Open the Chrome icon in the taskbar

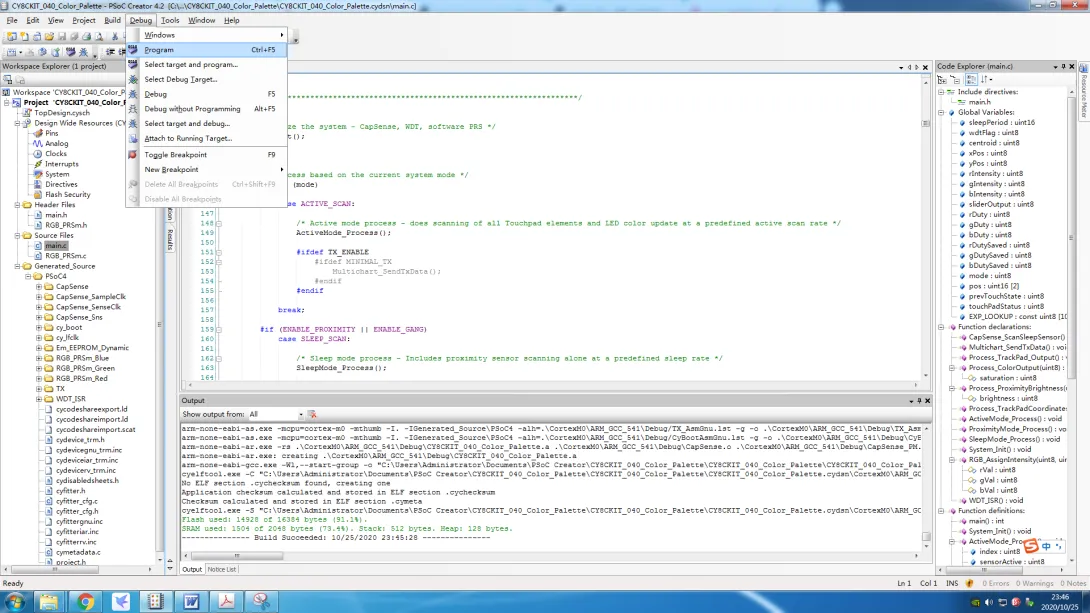coord(85,601)
